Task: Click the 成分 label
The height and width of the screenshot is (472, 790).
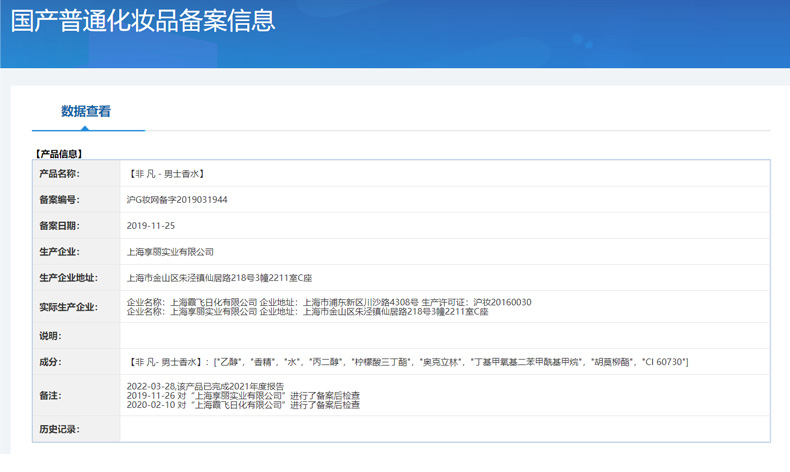Action: 50,362
